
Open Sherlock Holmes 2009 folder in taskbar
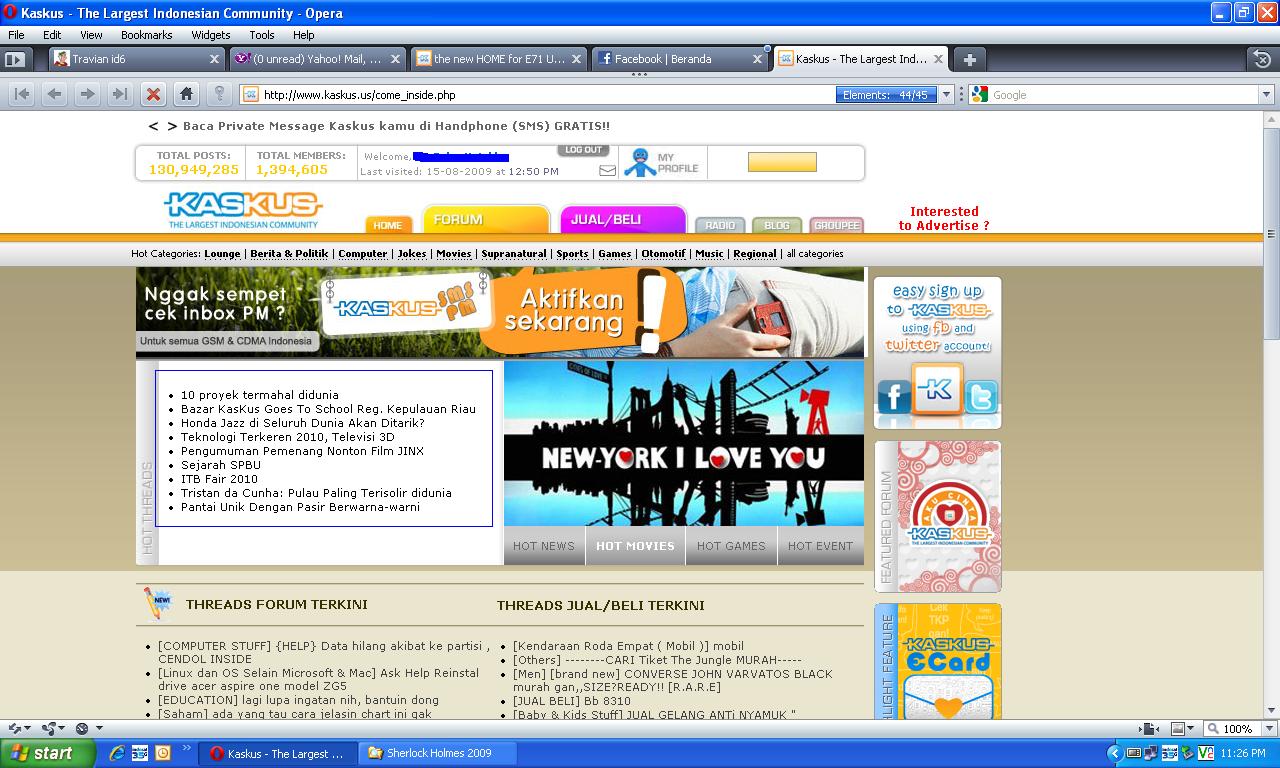click(439, 753)
